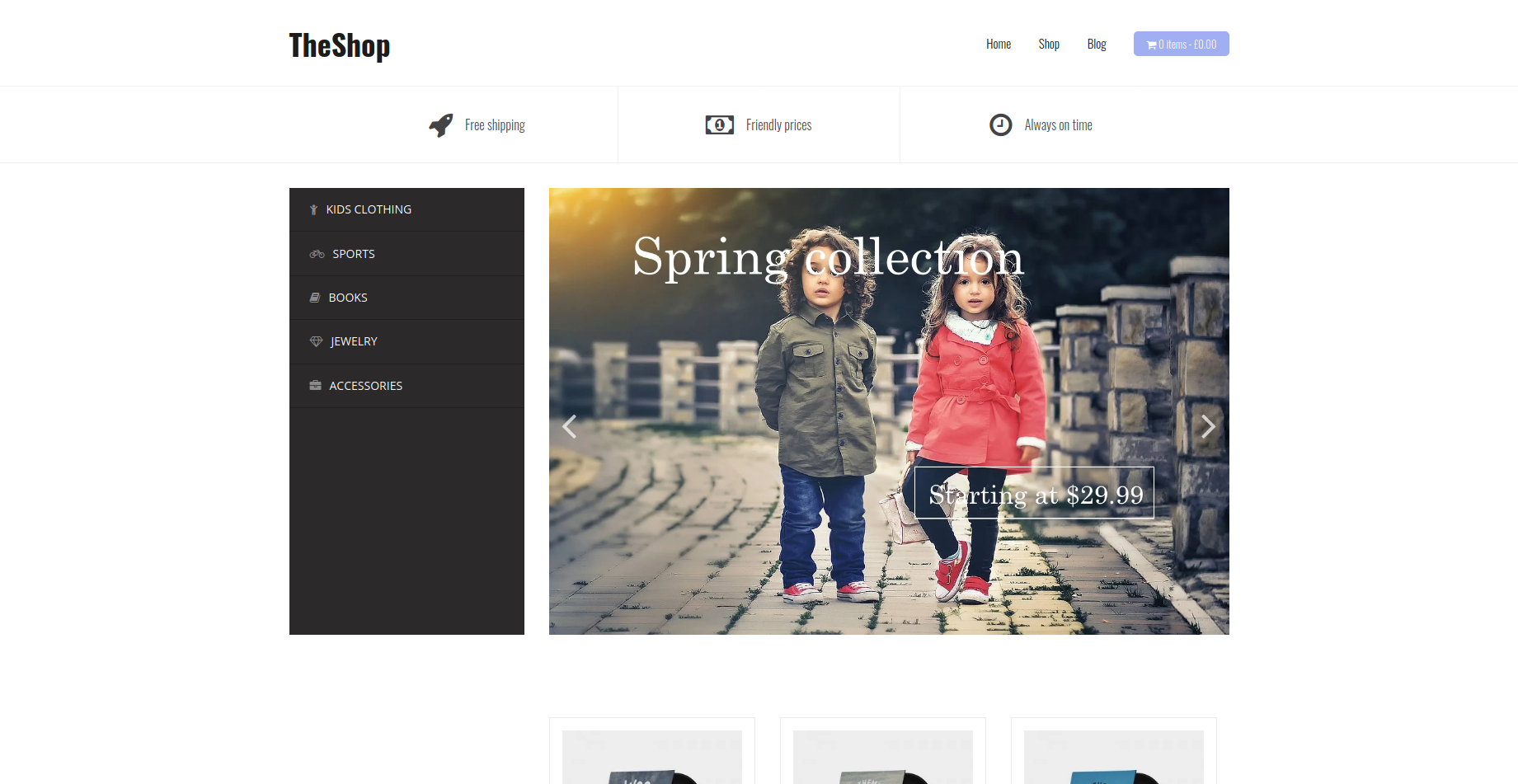This screenshot has width=1518, height=784.
Task: Open the first product thumbnail
Action: [x=651, y=757]
